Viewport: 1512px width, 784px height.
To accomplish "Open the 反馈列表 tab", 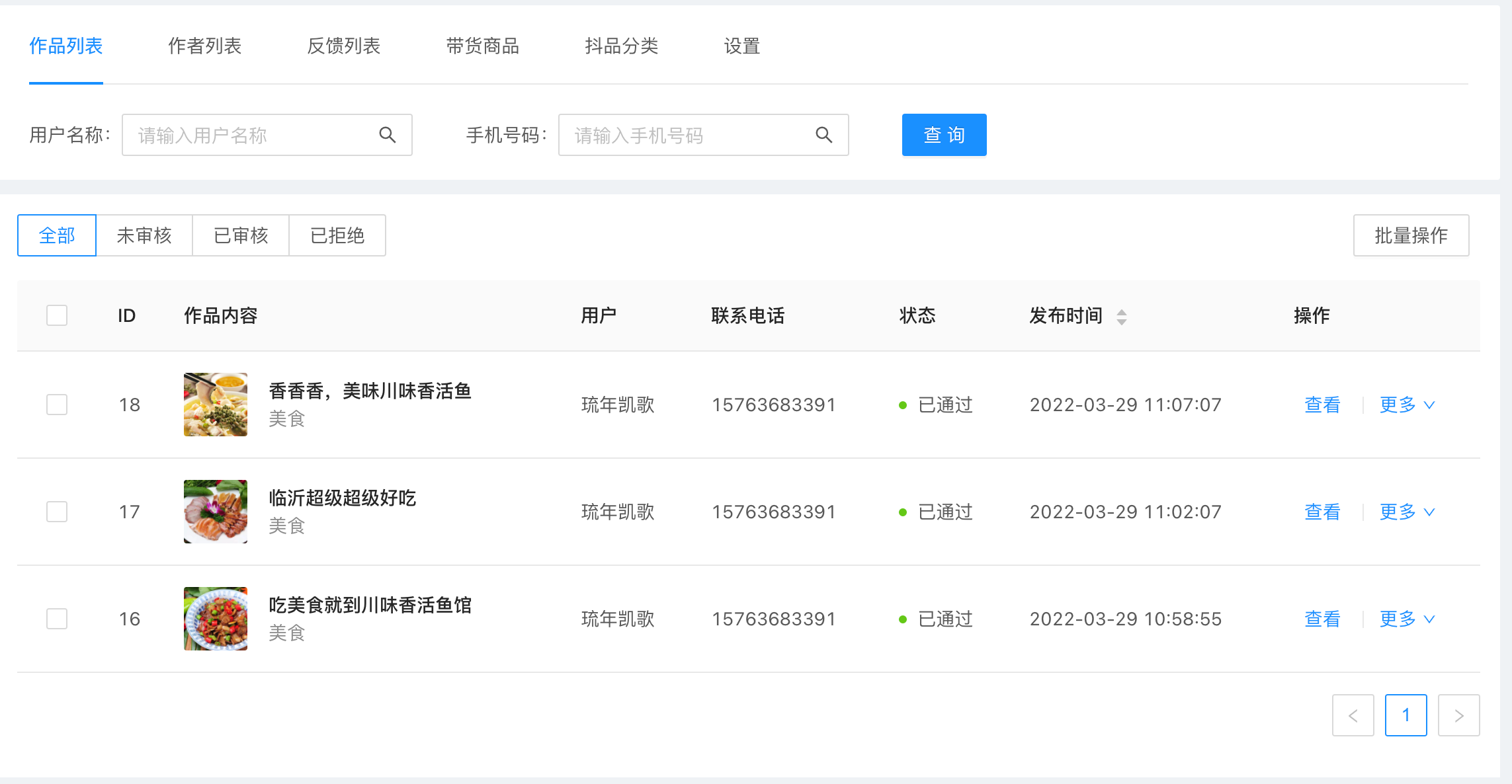I will (344, 46).
